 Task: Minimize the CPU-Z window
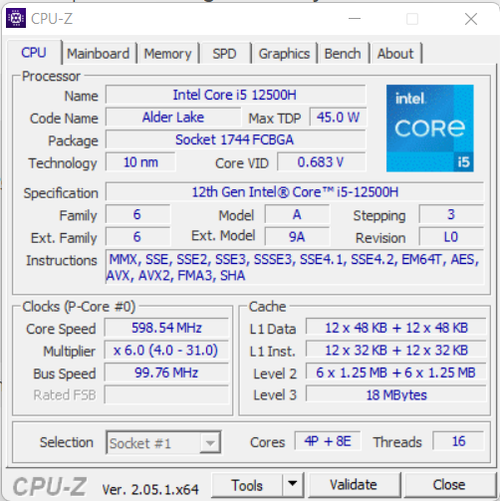(x=355, y=19)
